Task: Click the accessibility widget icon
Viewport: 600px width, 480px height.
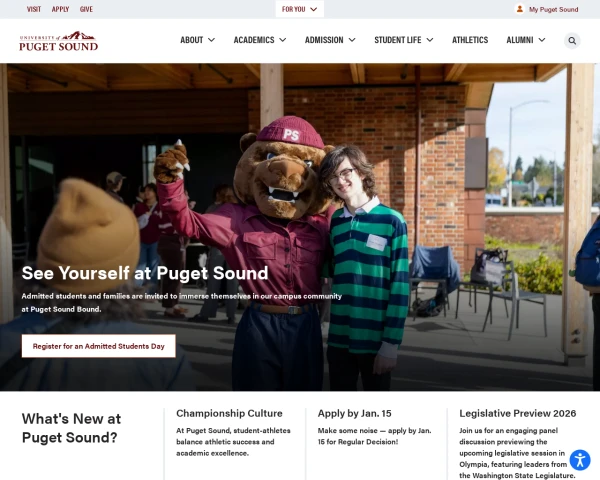Action: coord(580,460)
